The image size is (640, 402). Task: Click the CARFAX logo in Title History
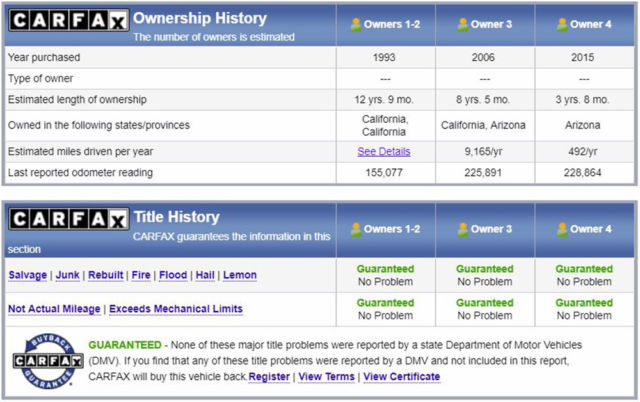point(69,219)
